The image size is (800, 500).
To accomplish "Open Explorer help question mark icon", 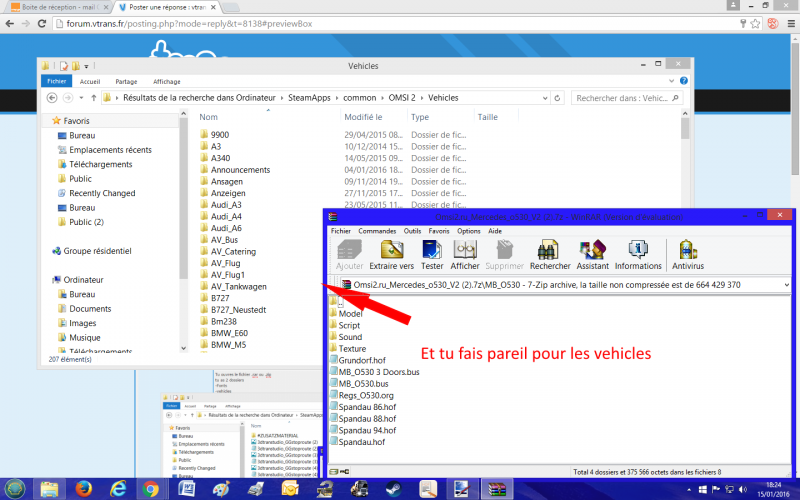I will point(684,81).
